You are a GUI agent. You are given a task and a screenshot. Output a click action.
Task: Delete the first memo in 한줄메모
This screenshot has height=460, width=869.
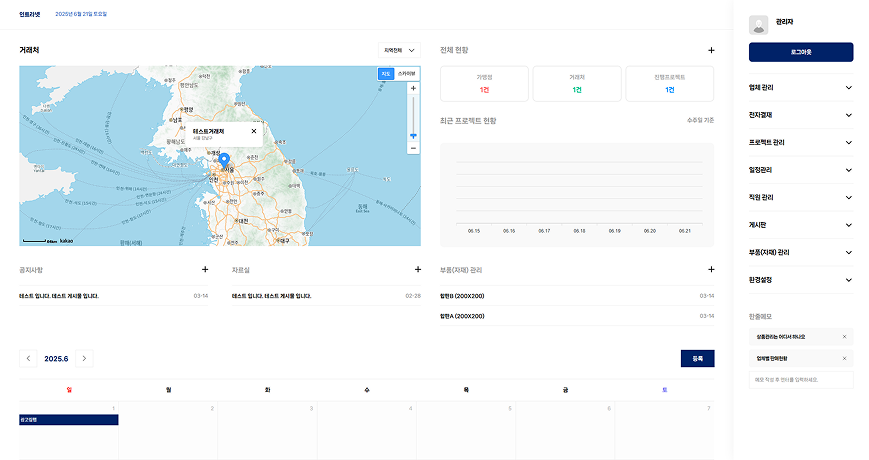click(x=844, y=337)
